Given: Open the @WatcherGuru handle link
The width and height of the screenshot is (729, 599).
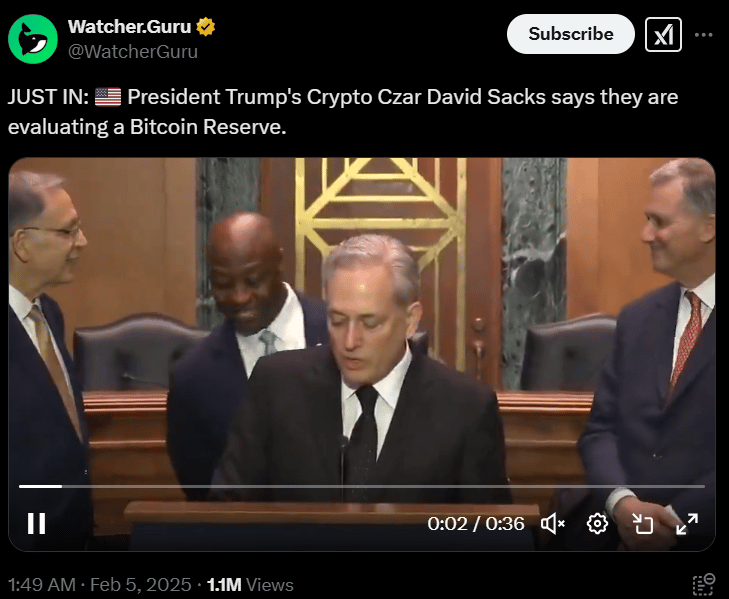Looking at the screenshot, I should tap(133, 52).
